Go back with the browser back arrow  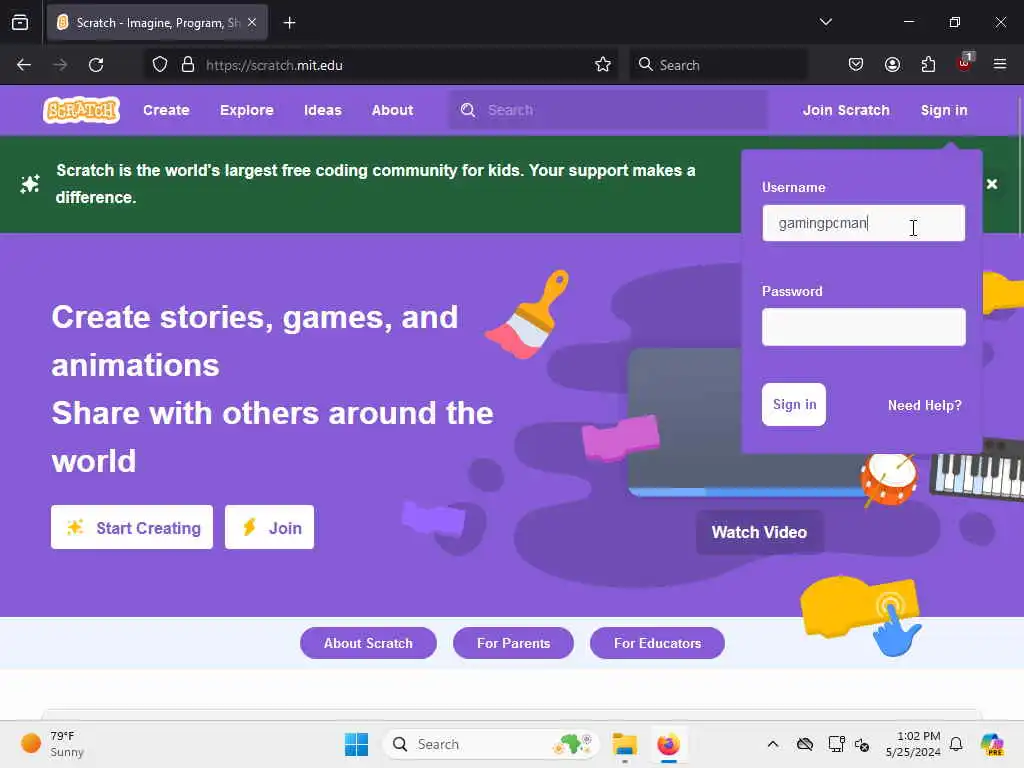tap(24, 65)
